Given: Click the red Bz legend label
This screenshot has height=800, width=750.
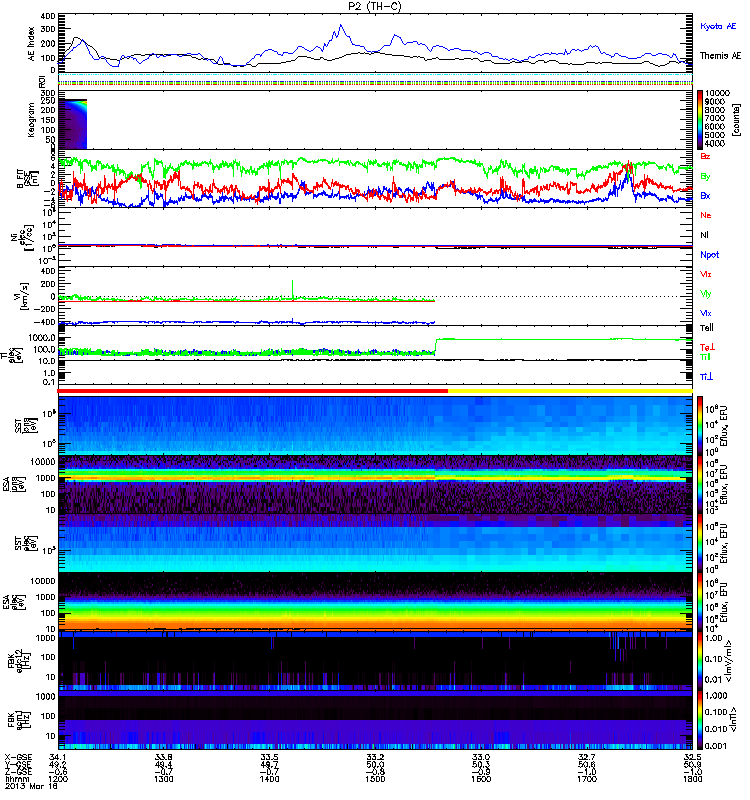Looking at the screenshot, I should pos(705,156).
